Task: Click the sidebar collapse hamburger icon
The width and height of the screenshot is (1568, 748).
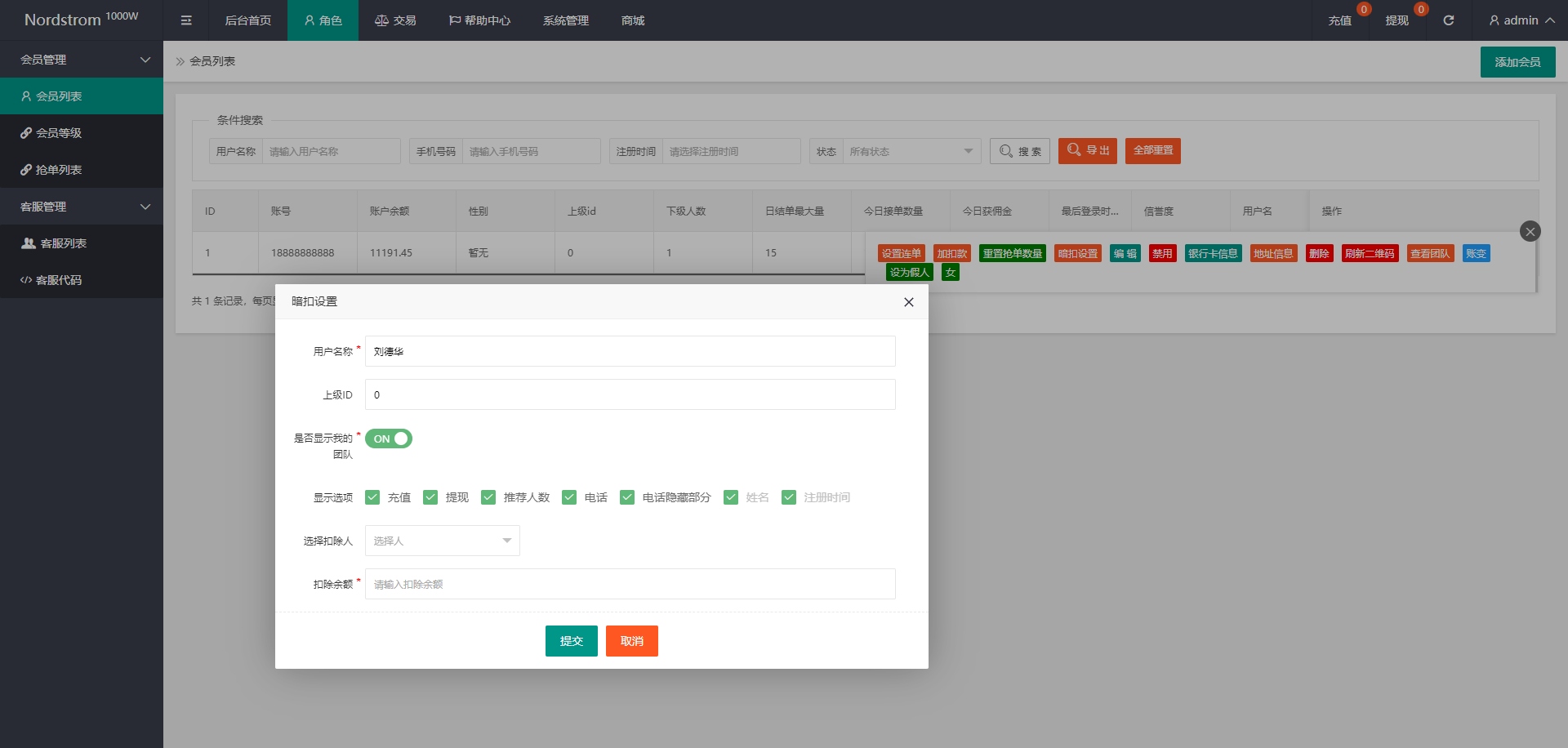Action: pyautogui.click(x=186, y=20)
